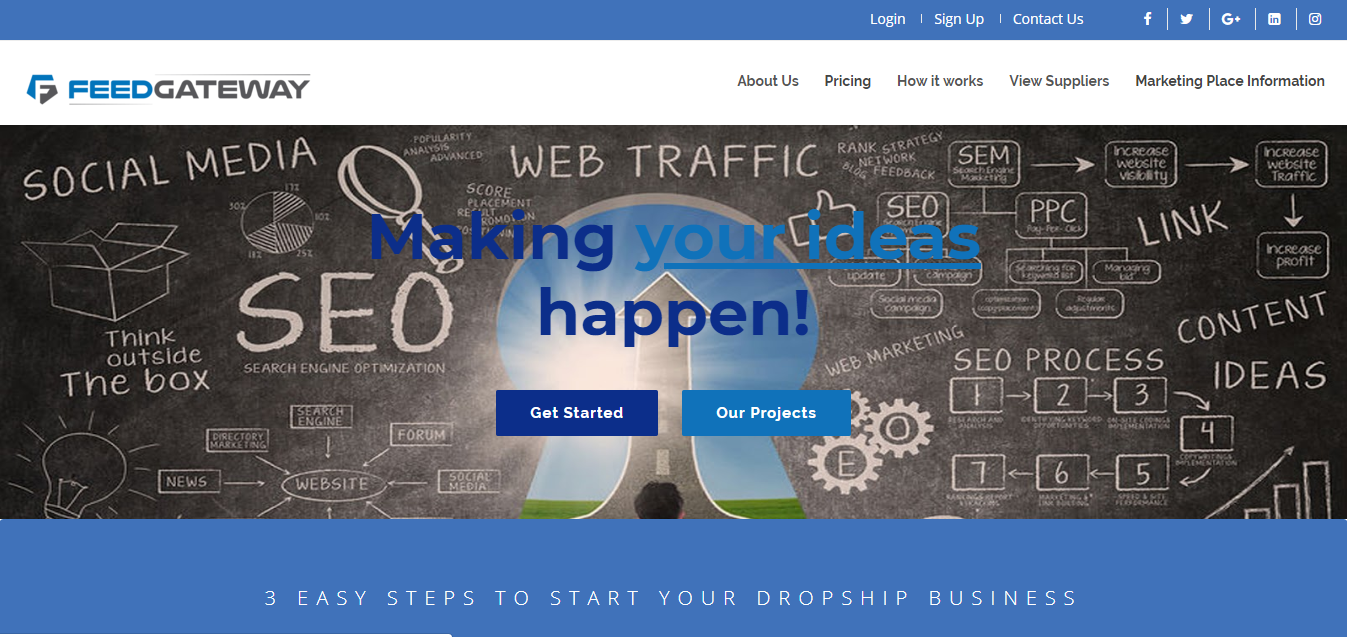Select the About Us menu item
This screenshot has width=1347, height=637.
[768, 81]
